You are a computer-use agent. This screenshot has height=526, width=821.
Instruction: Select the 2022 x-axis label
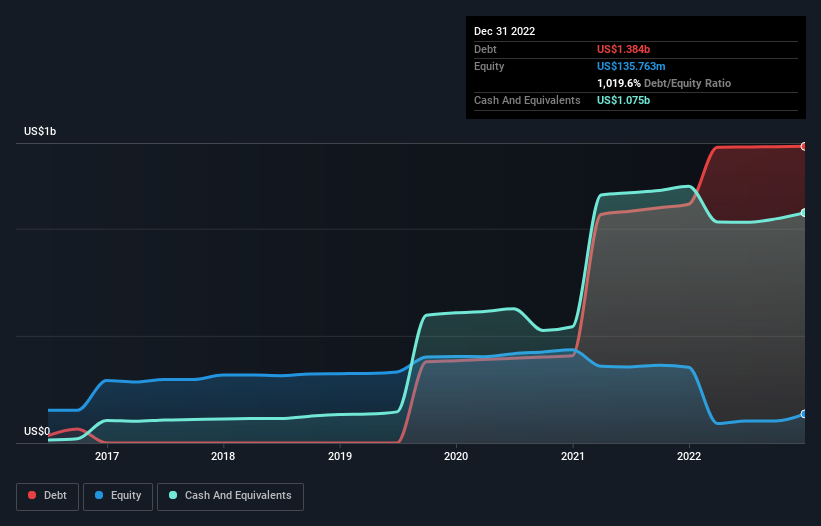[x=689, y=456]
